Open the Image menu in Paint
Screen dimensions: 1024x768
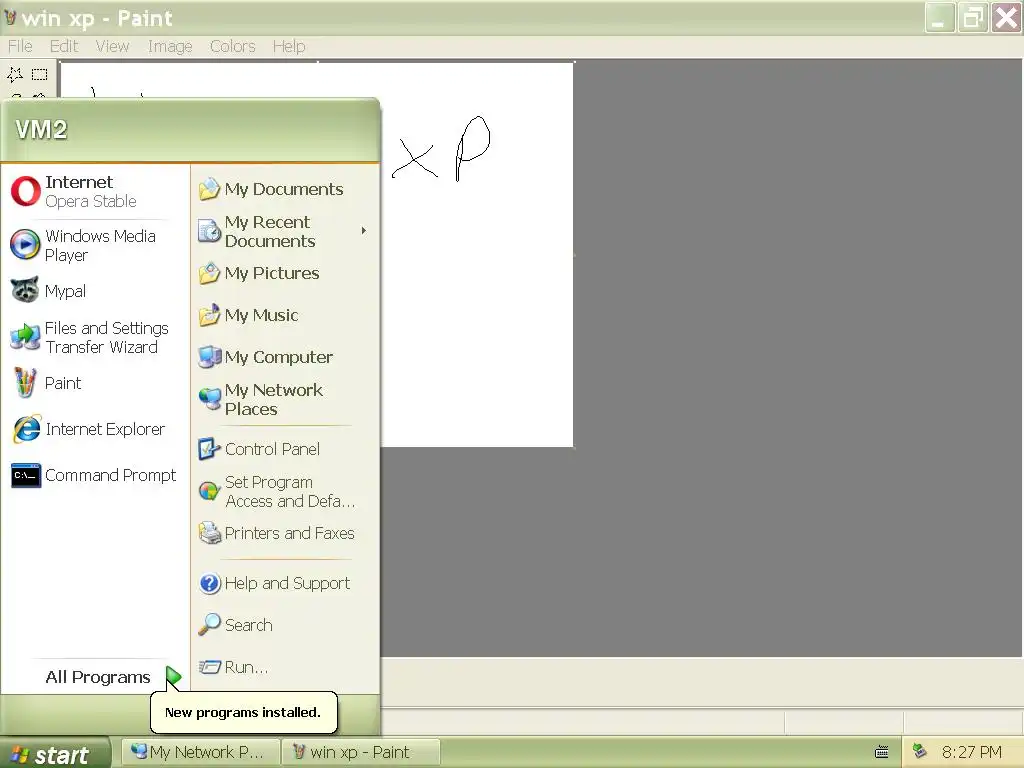coord(170,46)
